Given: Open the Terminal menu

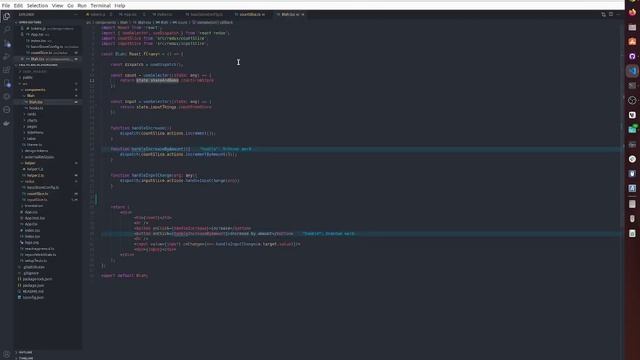Looking at the screenshot, I should [100, 6].
